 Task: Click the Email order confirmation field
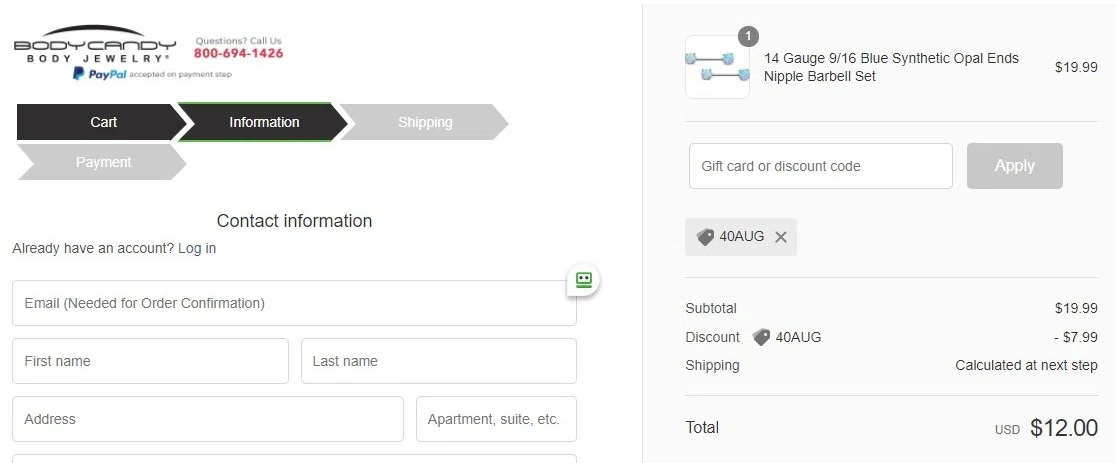[x=294, y=303]
